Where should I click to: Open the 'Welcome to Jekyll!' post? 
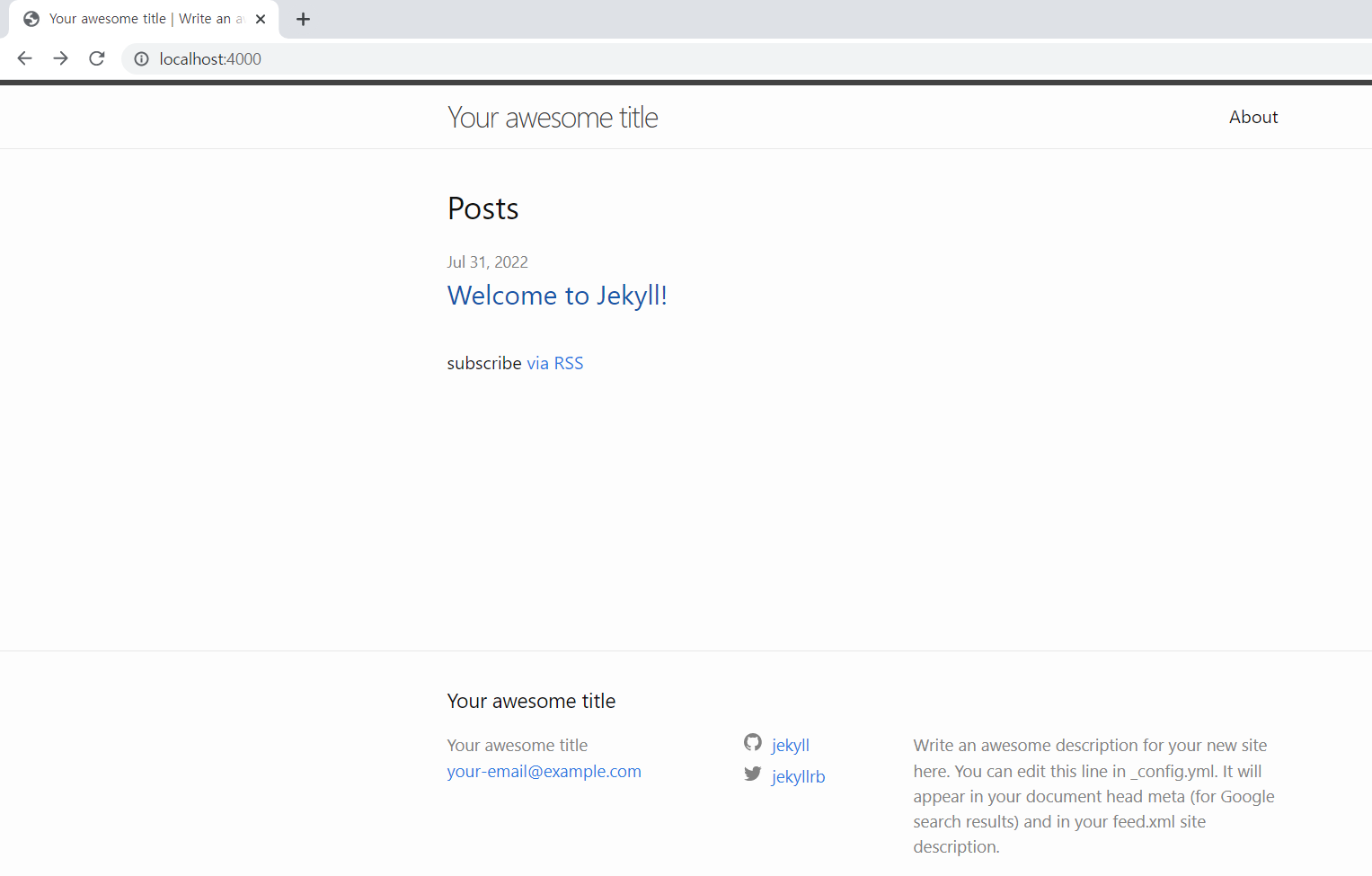556,296
